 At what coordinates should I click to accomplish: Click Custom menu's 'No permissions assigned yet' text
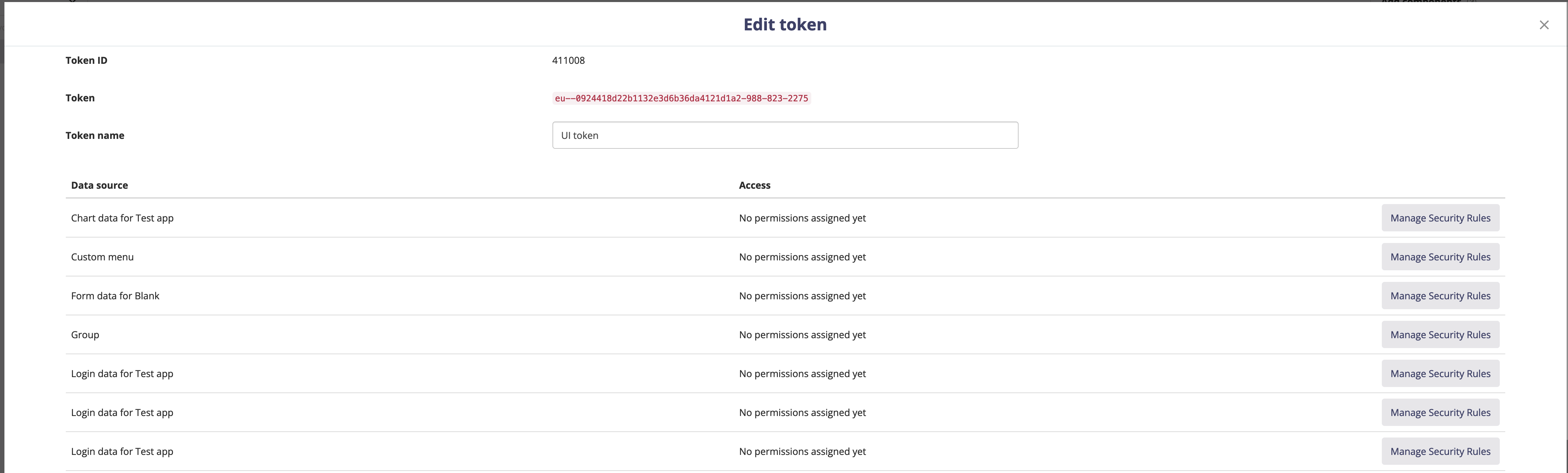[x=802, y=257]
